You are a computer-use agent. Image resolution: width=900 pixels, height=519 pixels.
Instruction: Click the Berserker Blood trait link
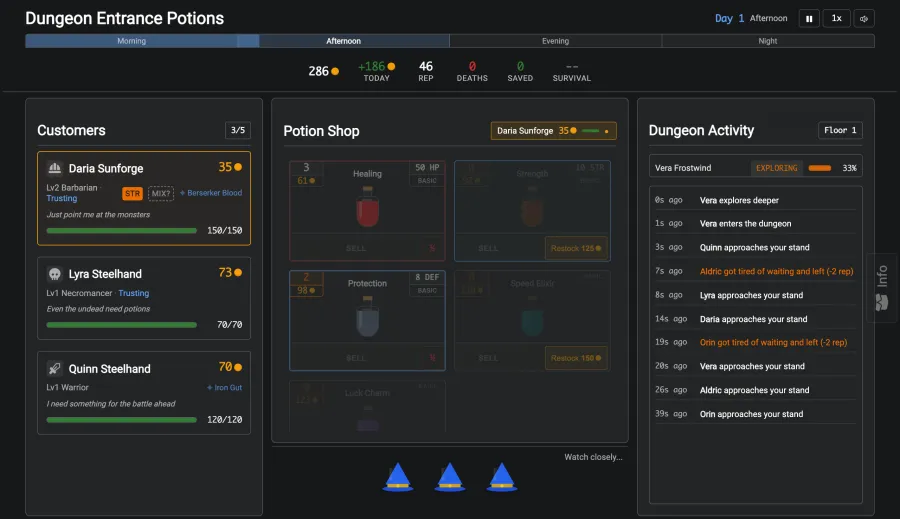(211, 193)
